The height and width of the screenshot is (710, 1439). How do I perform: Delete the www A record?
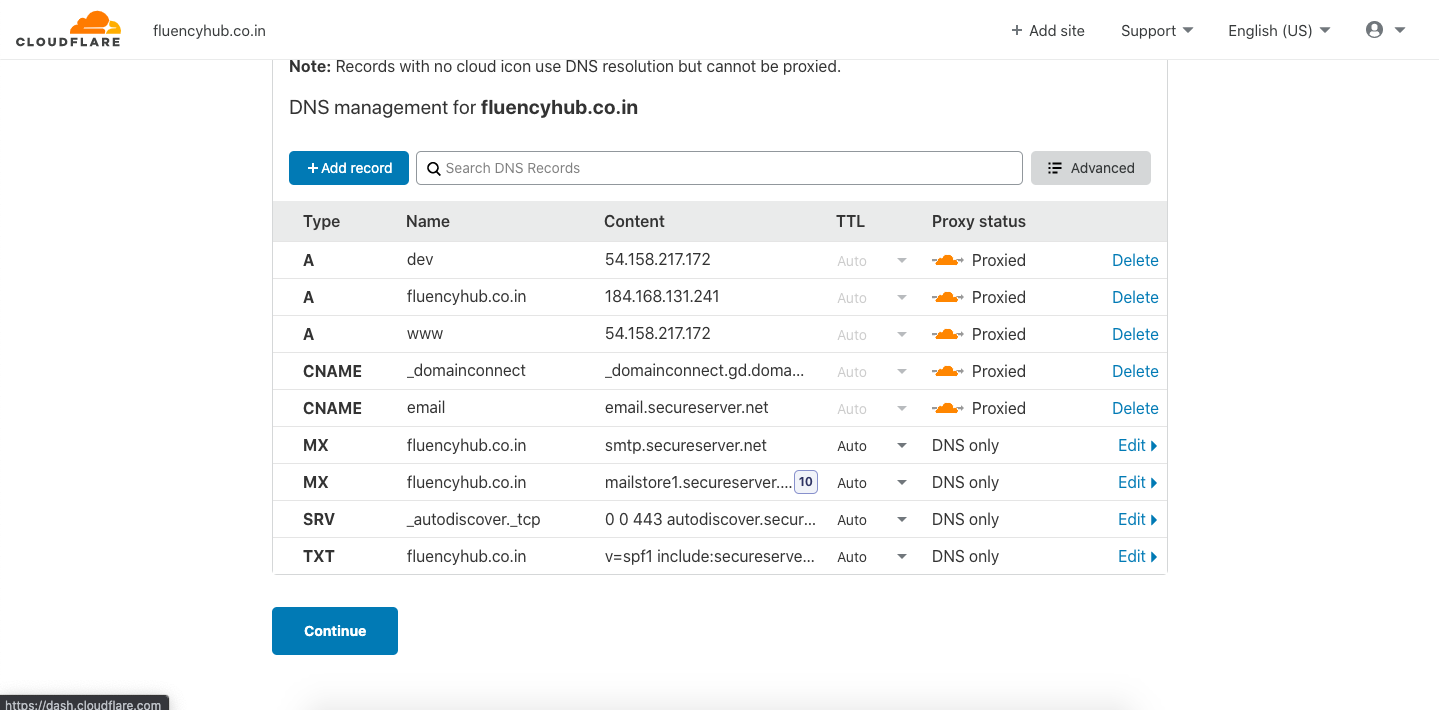point(1135,334)
